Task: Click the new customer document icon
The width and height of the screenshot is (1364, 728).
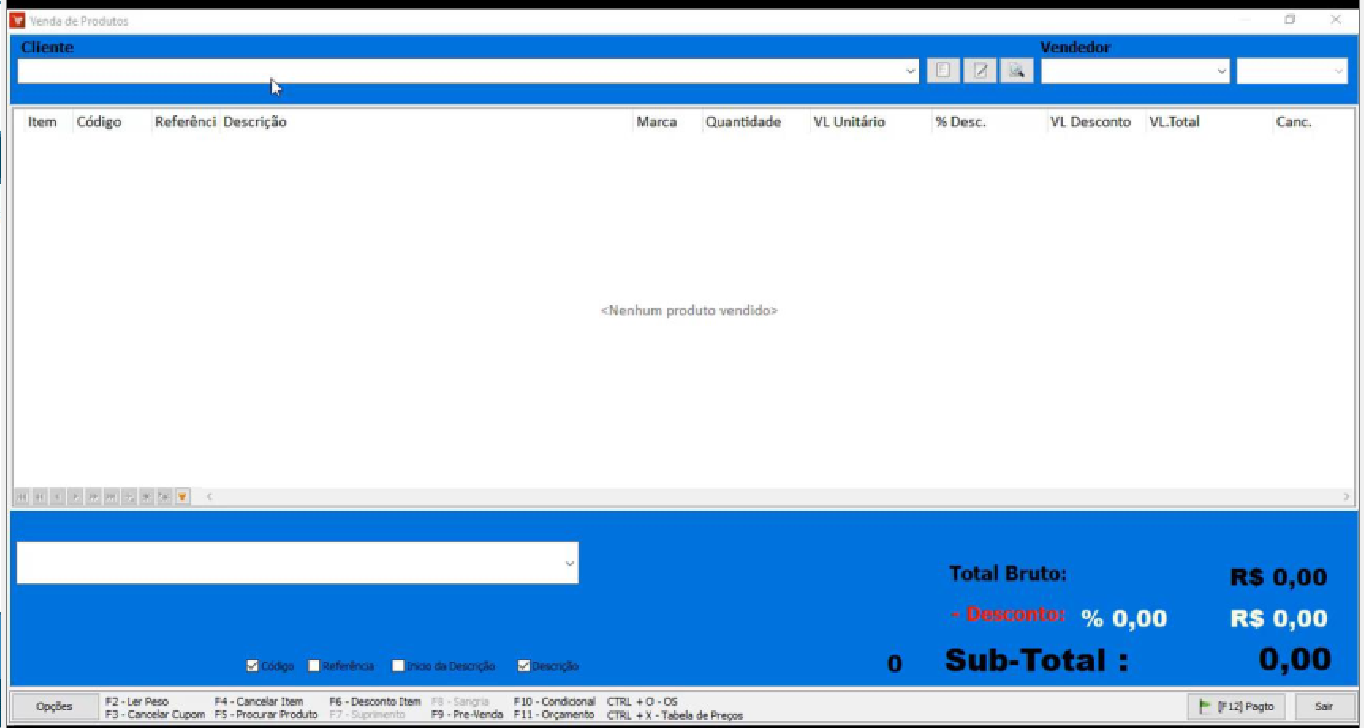Action: pyautogui.click(x=942, y=71)
